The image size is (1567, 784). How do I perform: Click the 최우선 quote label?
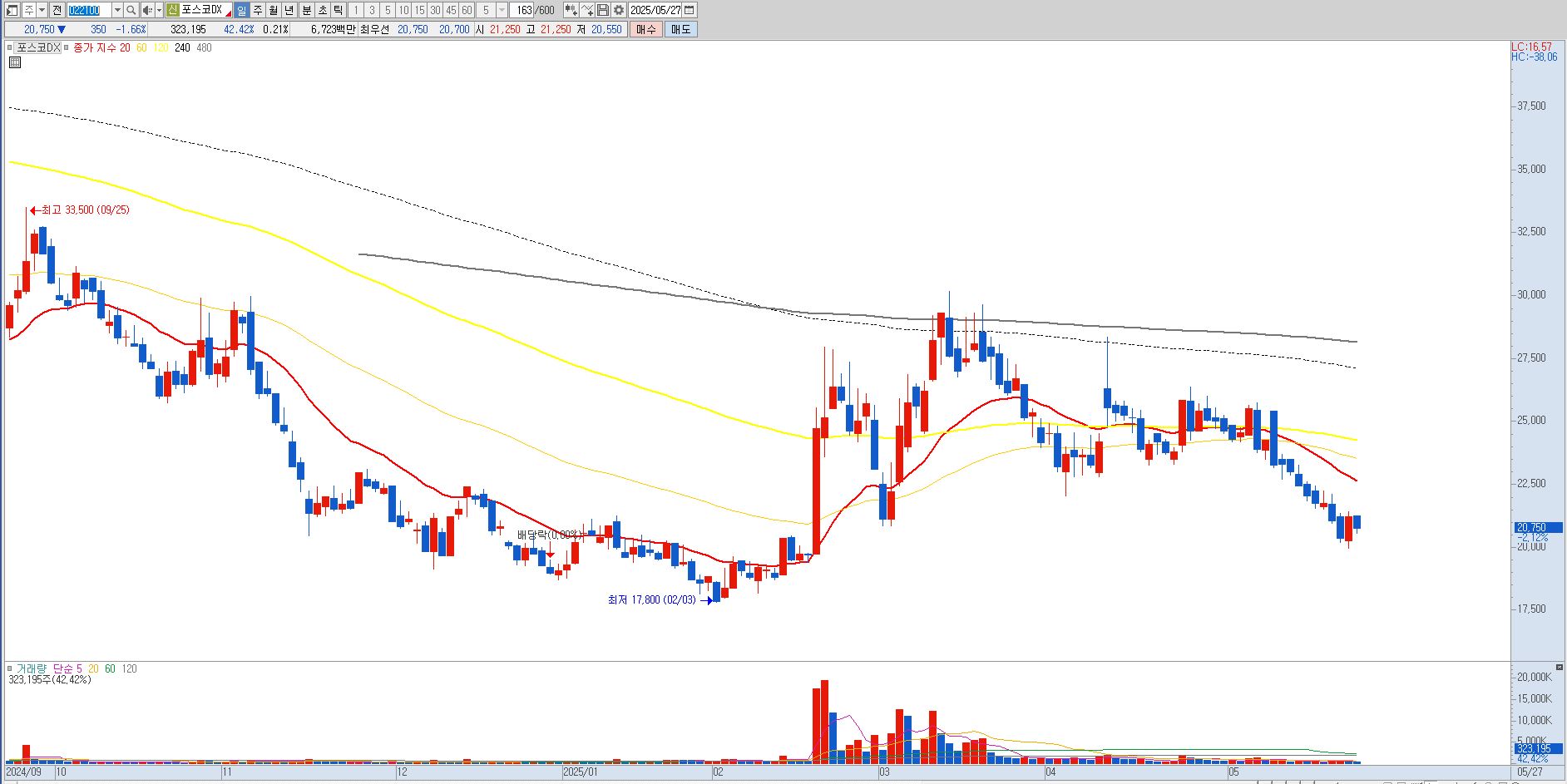pos(374,29)
